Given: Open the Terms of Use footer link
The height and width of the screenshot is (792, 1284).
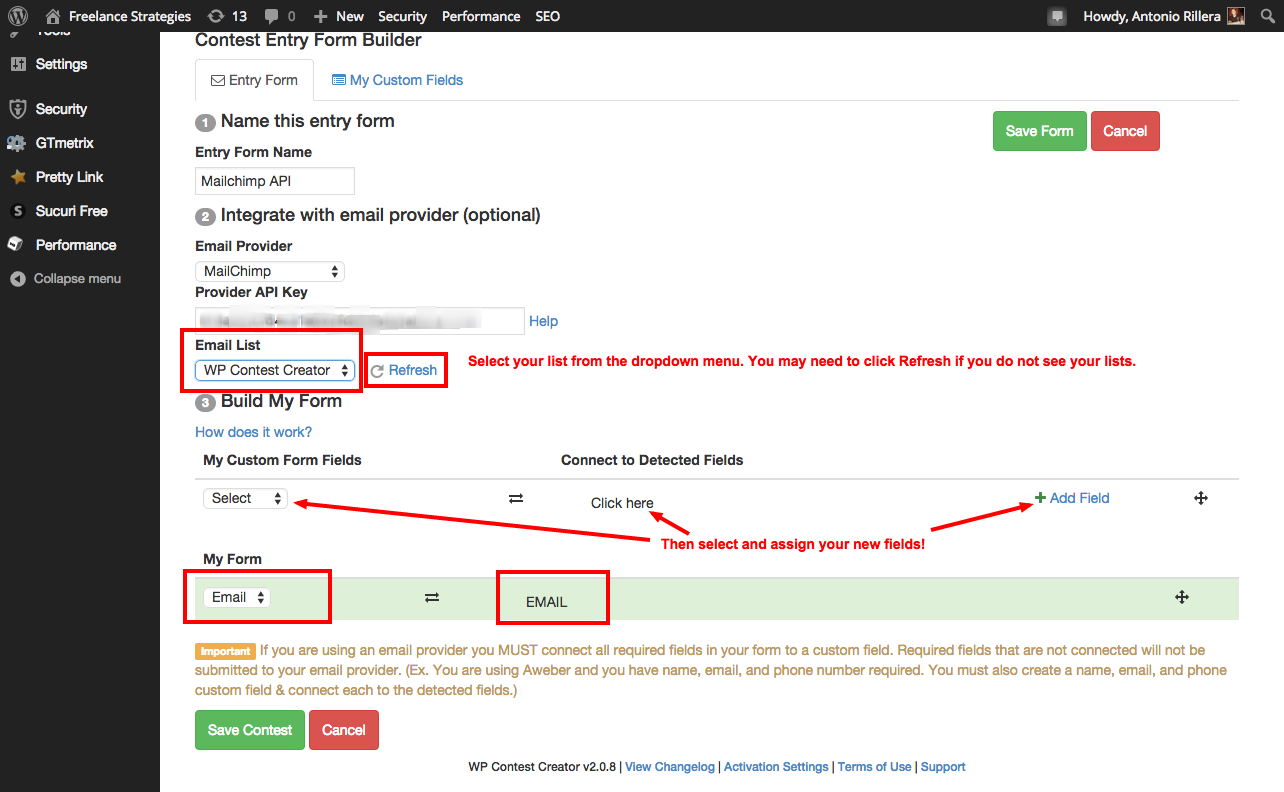Looking at the screenshot, I should [875, 767].
